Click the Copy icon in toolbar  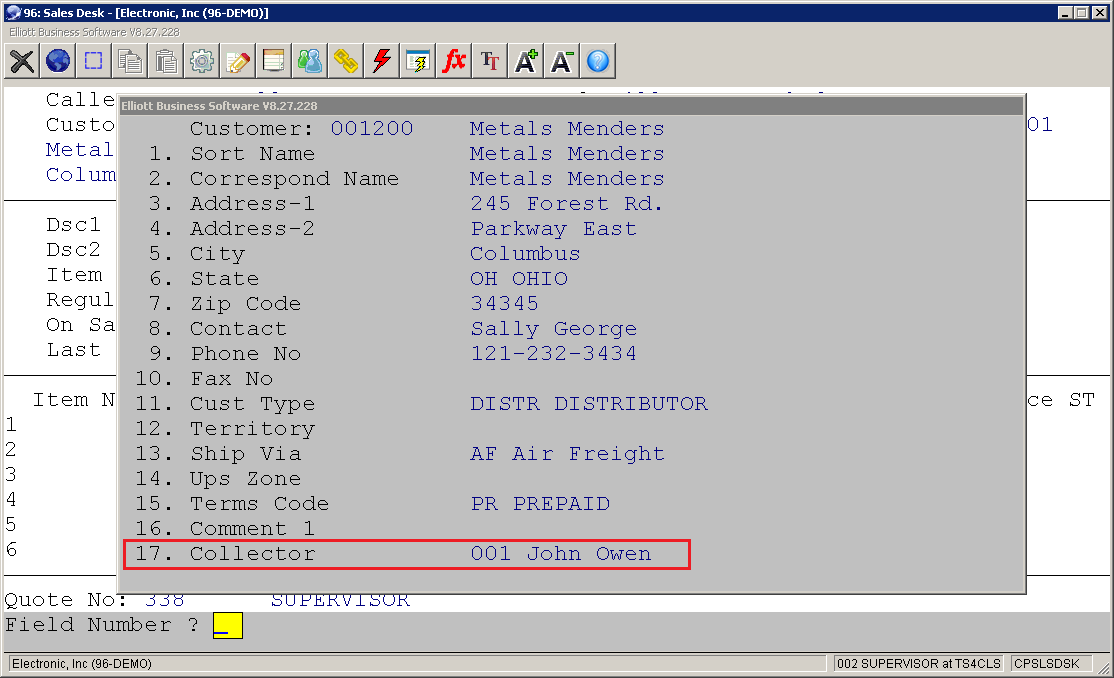click(130, 61)
